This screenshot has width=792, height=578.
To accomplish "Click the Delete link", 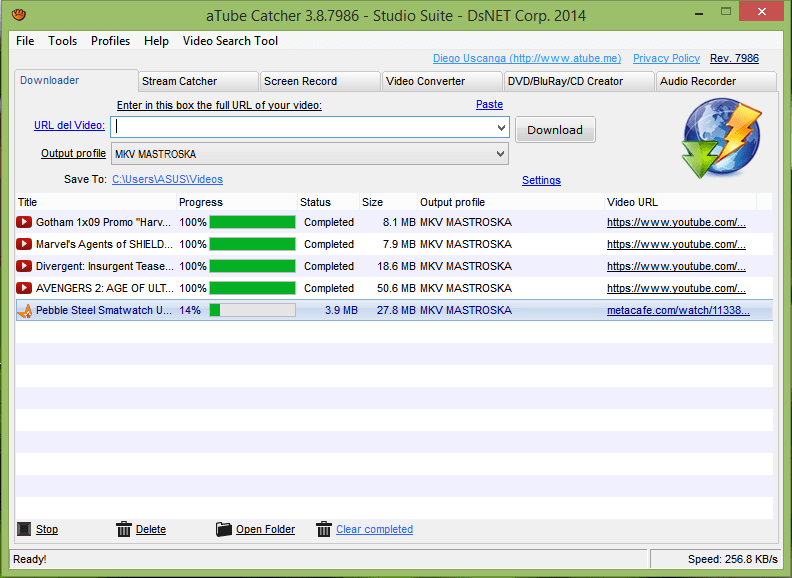I will click(151, 529).
